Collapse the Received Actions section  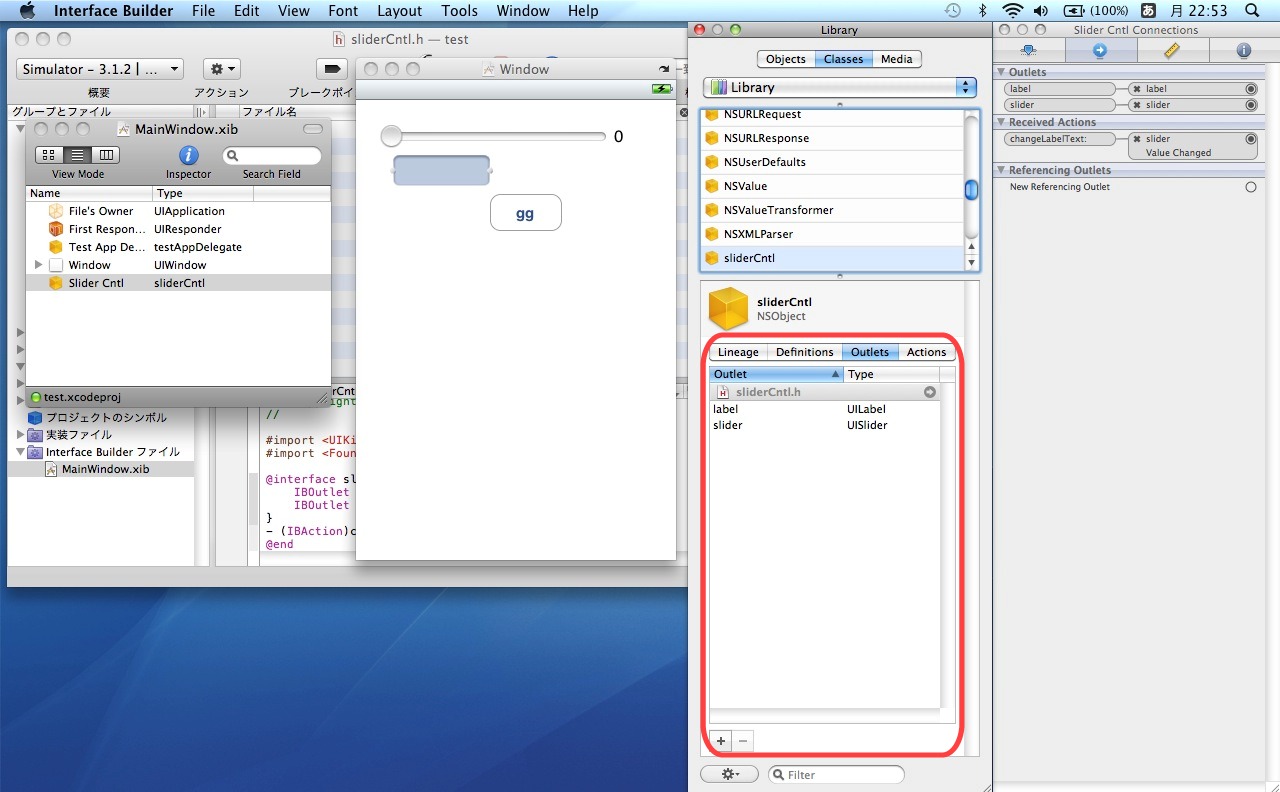[1001, 122]
